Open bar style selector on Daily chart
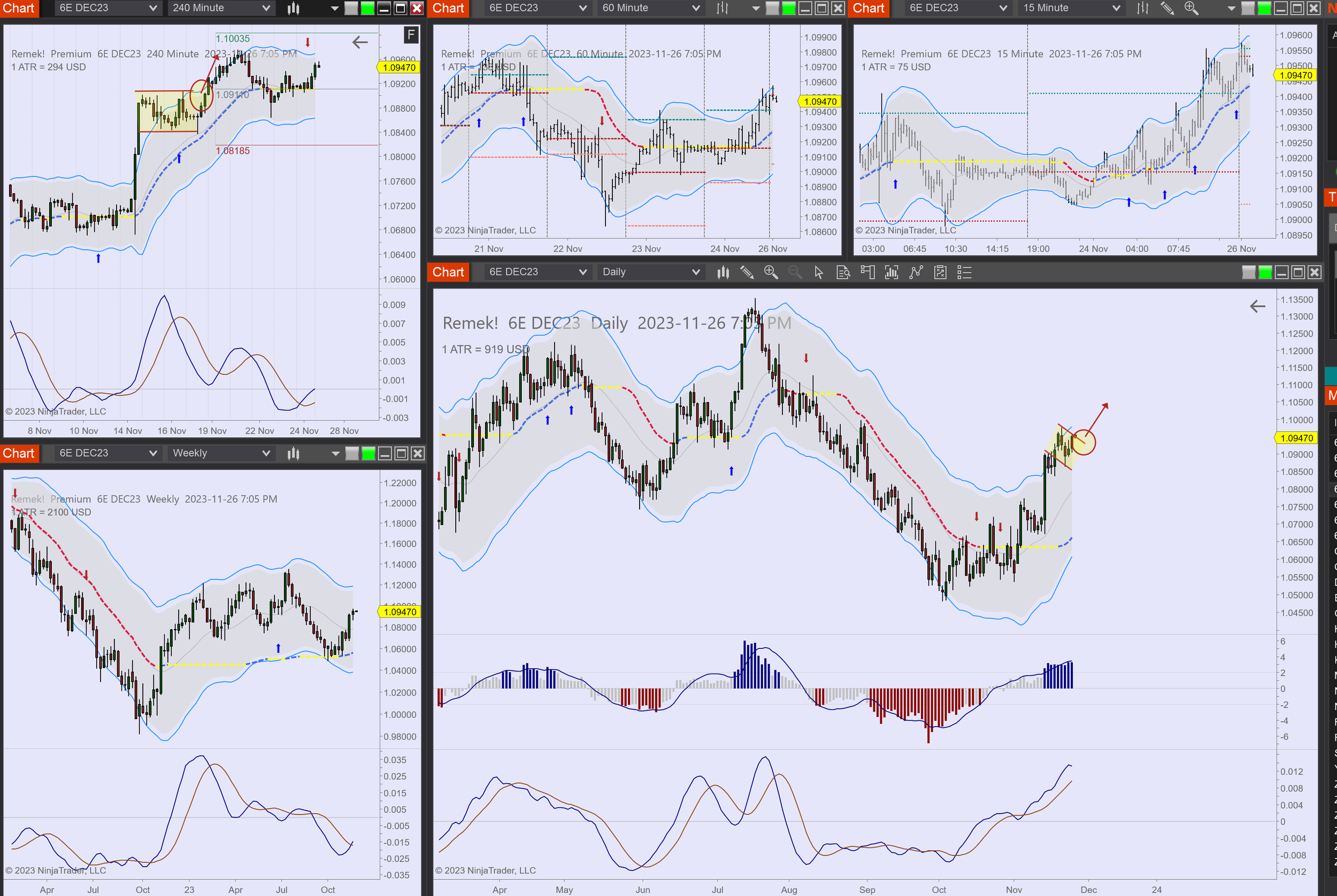 (x=723, y=273)
